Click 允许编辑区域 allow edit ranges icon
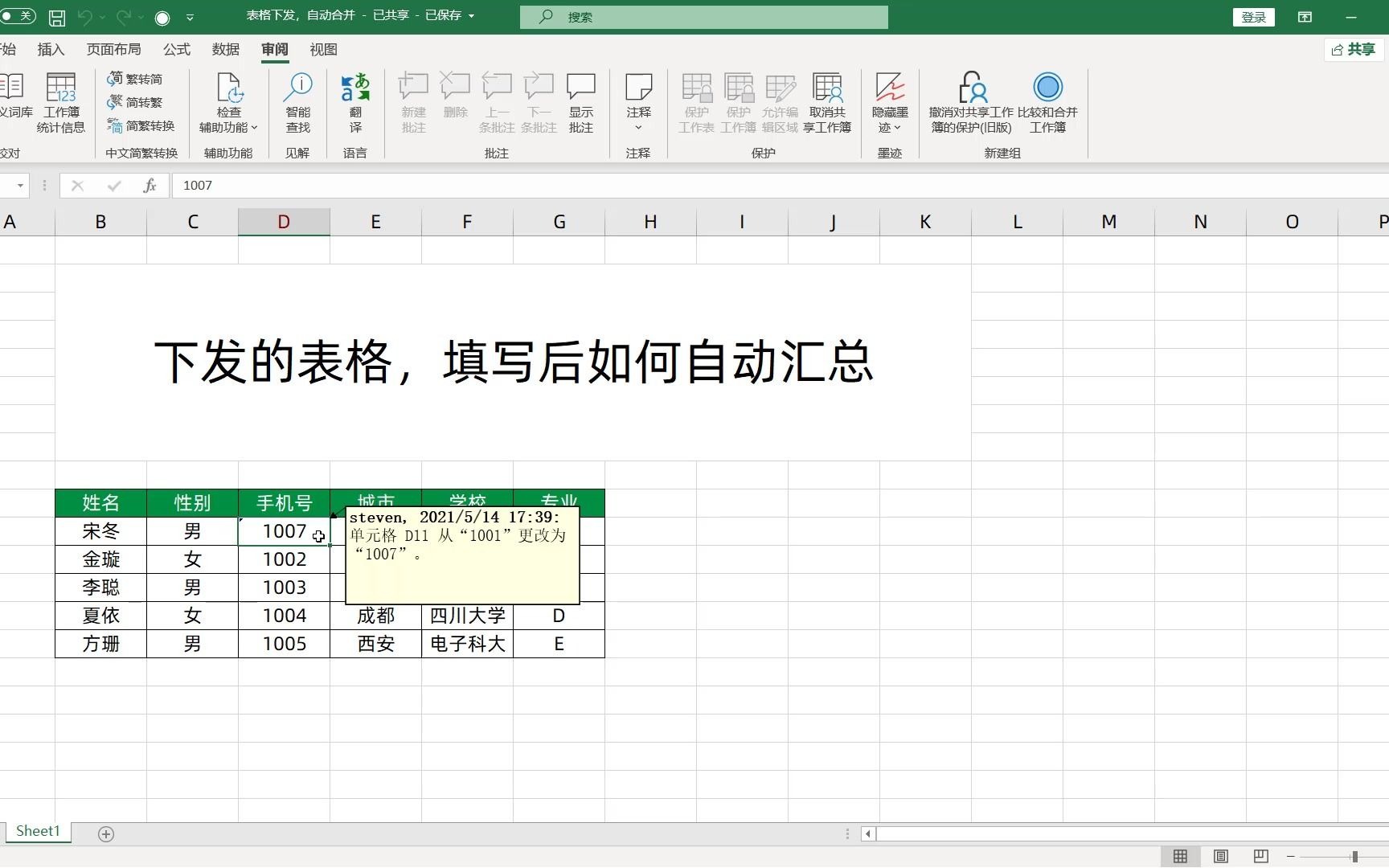The width and height of the screenshot is (1389, 868). pos(780,102)
